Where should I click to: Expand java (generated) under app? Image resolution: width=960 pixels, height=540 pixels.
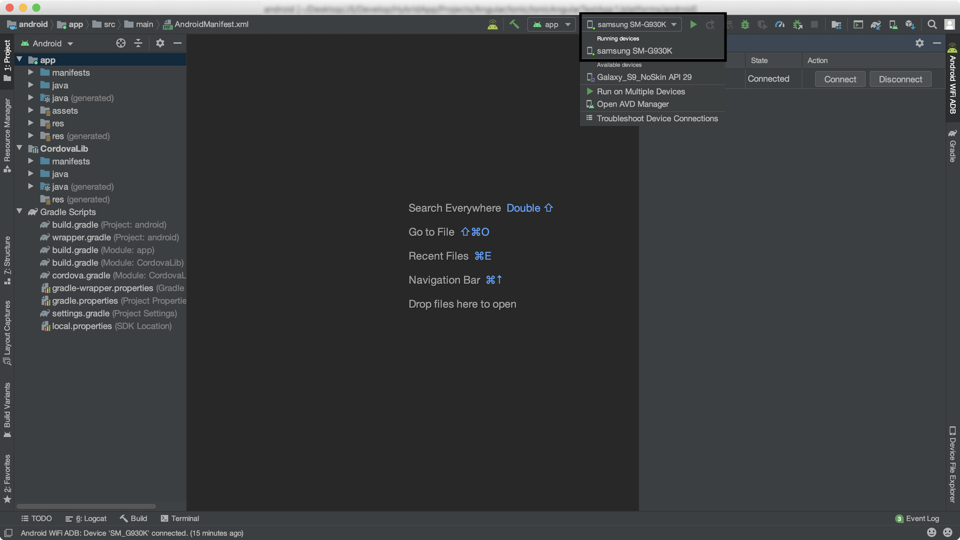pyautogui.click(x=31, y=97)
